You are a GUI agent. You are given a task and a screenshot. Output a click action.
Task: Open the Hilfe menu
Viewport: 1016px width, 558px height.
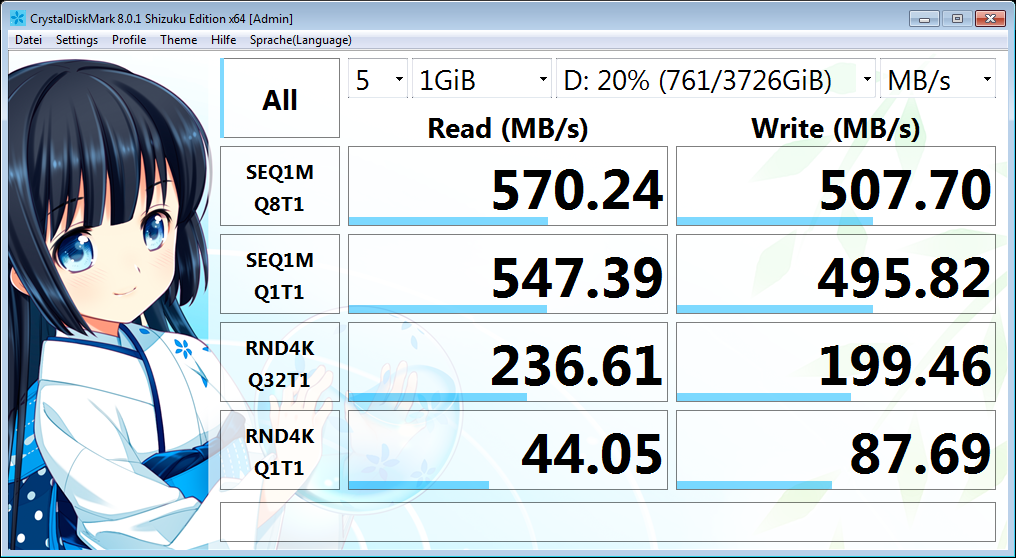pyautogui.click(x=224, y=40)
